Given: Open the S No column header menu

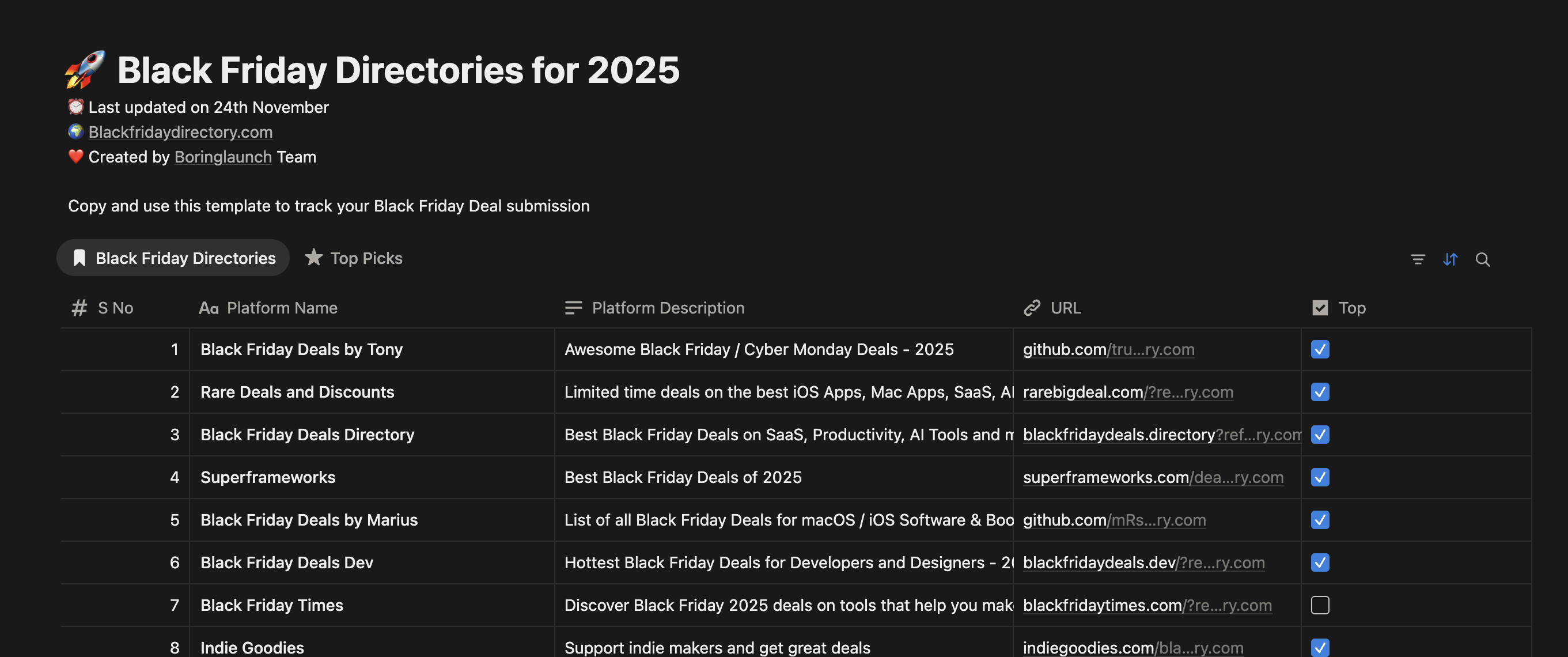Looking at the screenshot, I should pyautogui.click(x=115, y=308).
